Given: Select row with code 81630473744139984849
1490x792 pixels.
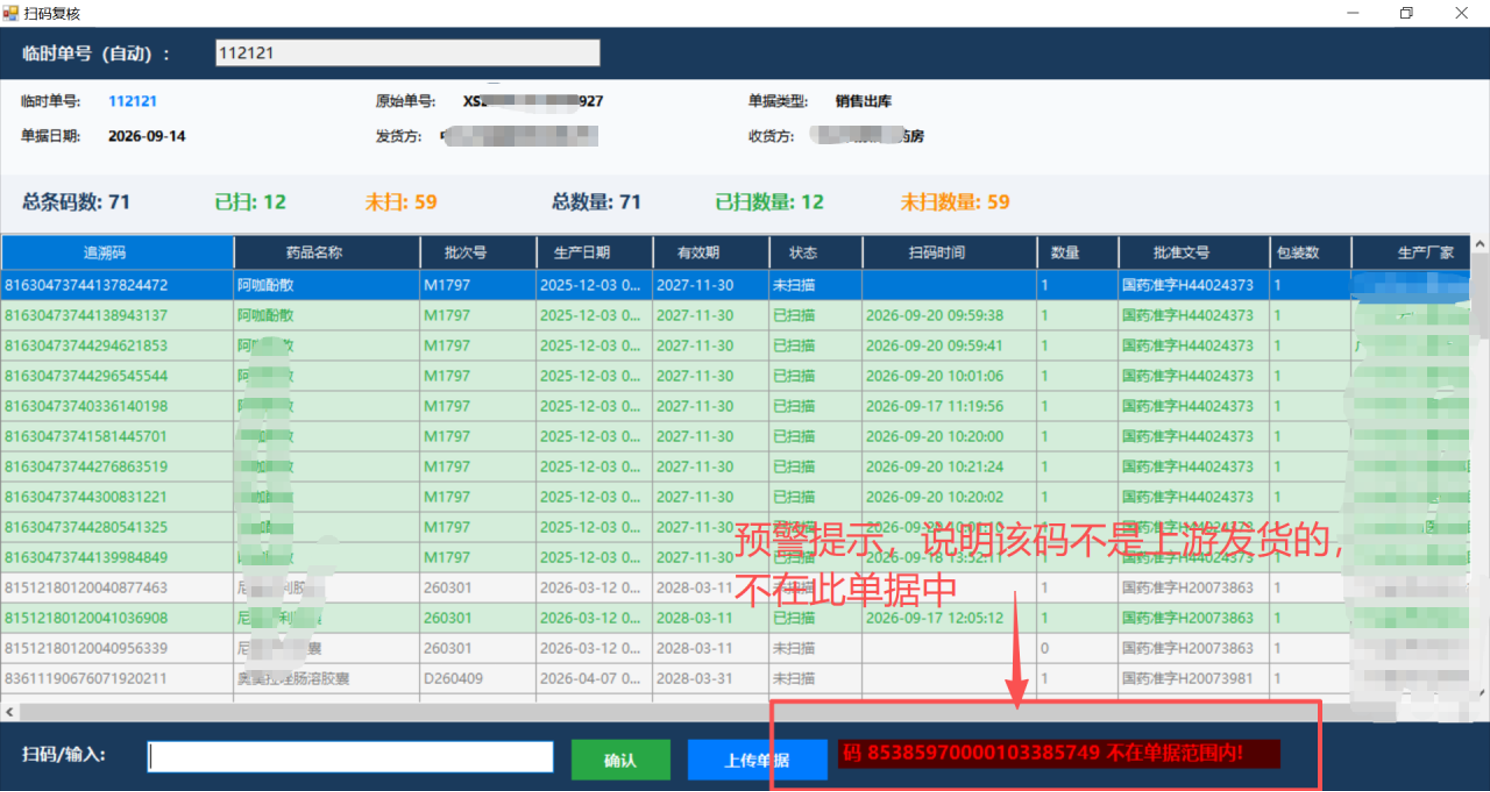Looking at the screenshot, I should 736,557.
